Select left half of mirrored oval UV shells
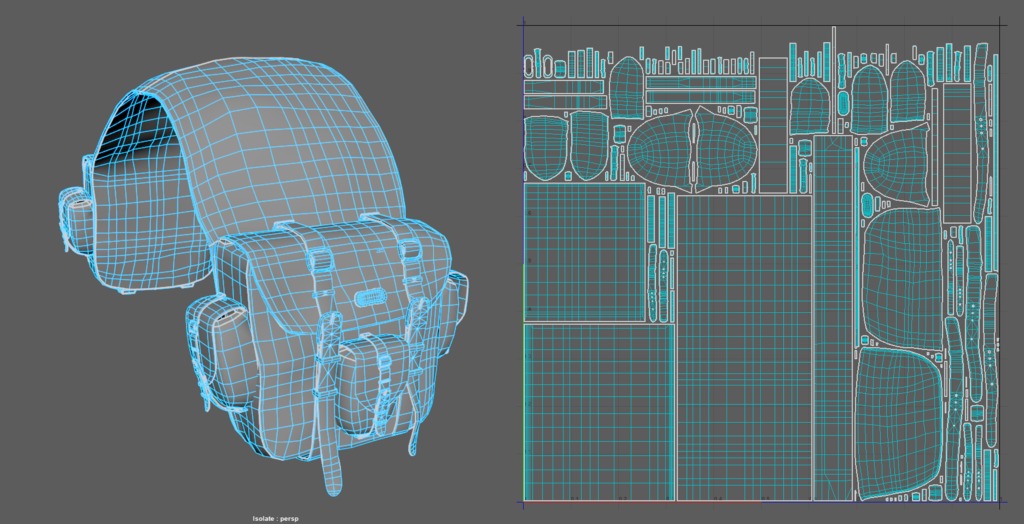The height and width of the screenshot is (524, 1024). coord(659,150)
